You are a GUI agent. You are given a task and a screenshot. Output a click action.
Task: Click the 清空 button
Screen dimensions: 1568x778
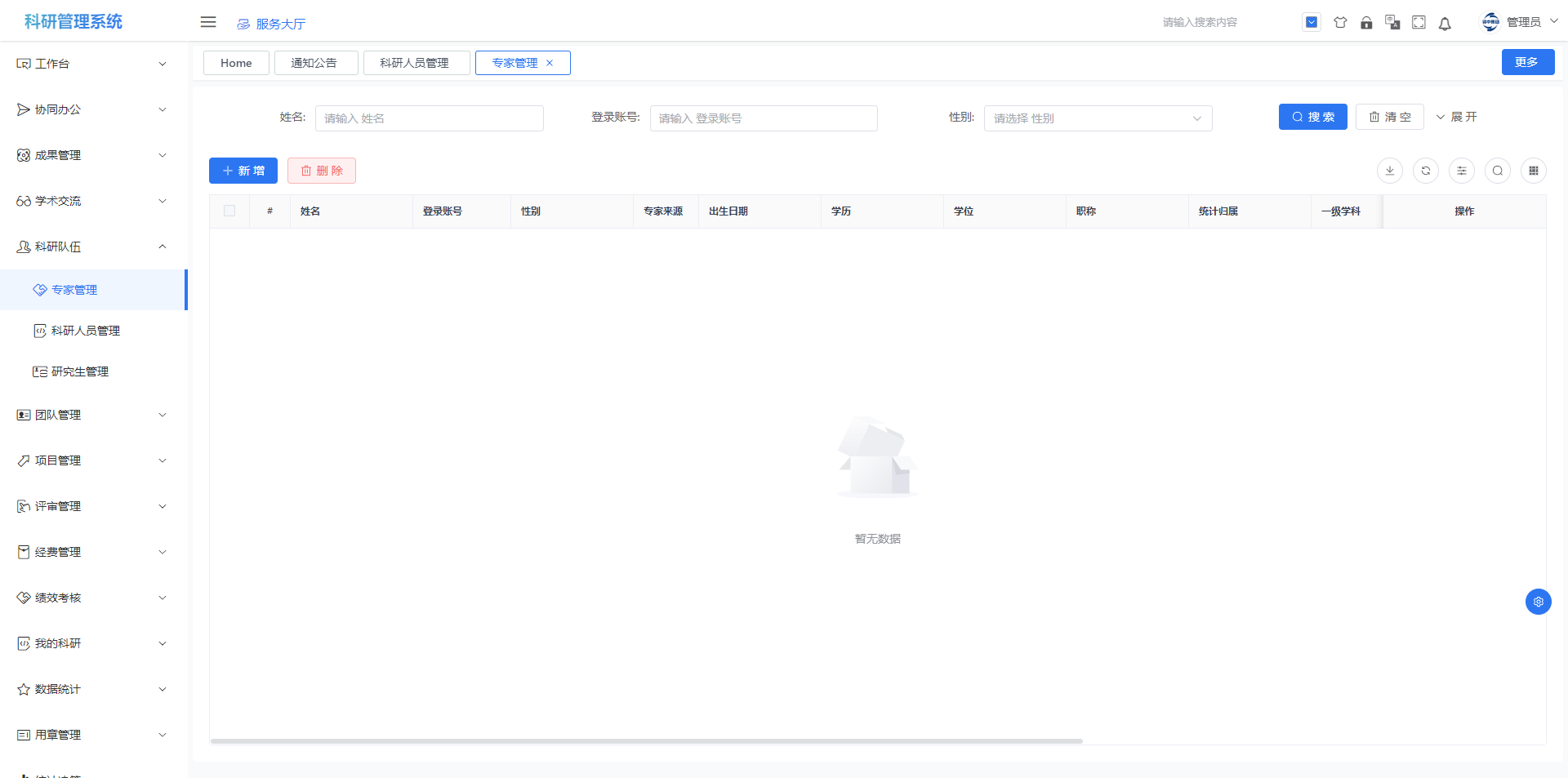pos(1390,117)
